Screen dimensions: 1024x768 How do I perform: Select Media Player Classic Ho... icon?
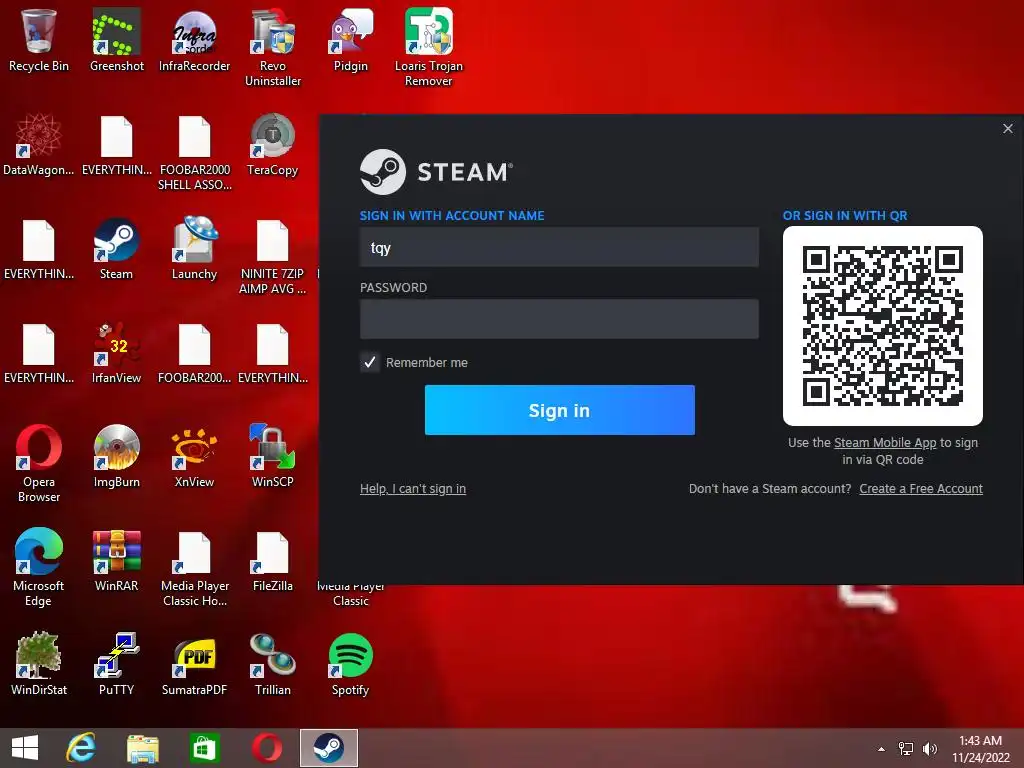tap(195, 568)
